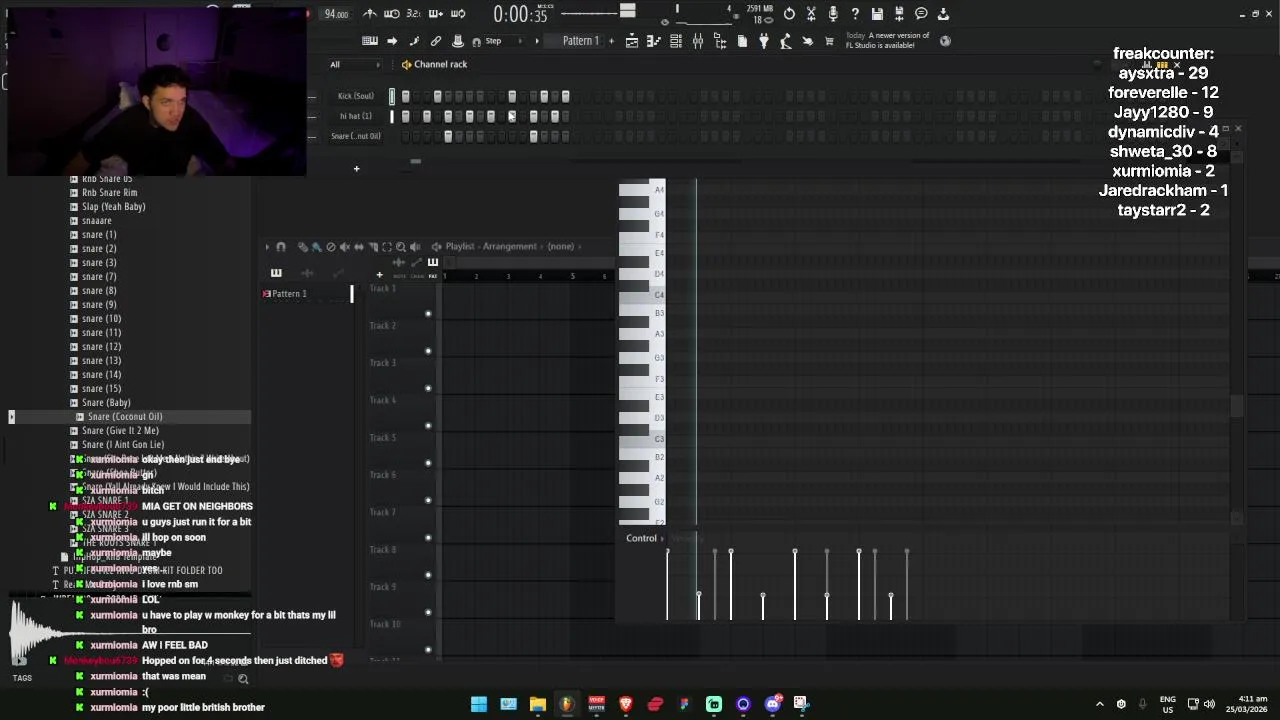Click the link chain icon in toolbar

tap(435, 41)
